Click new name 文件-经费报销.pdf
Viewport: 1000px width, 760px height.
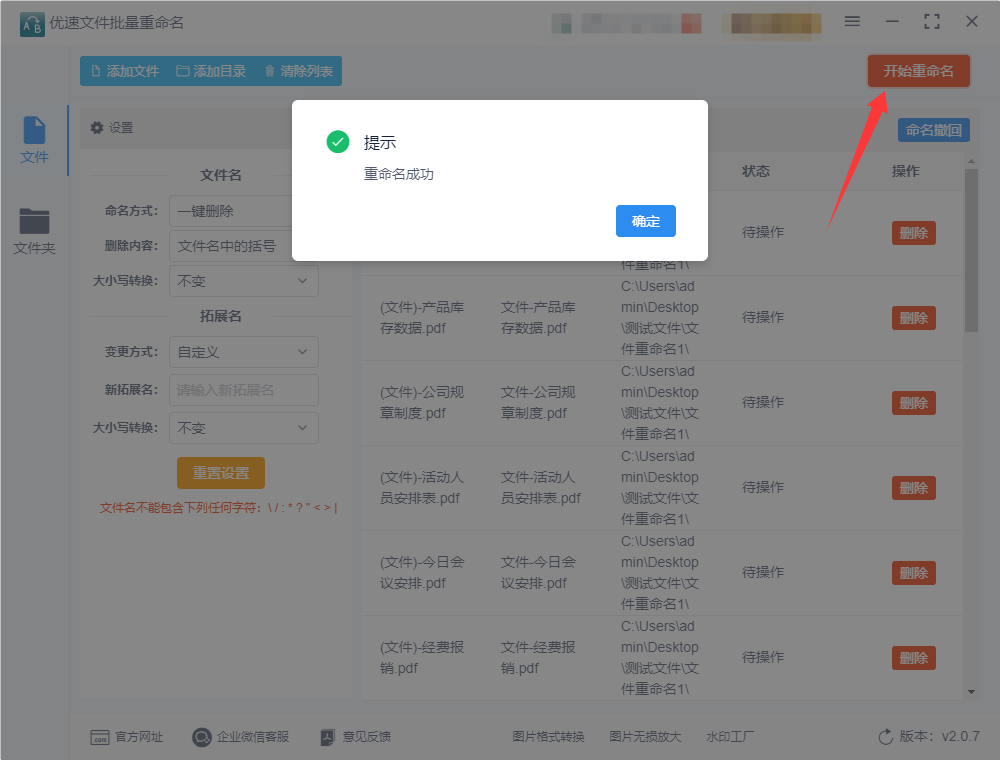pyautogui.click(x=538, y=658)
